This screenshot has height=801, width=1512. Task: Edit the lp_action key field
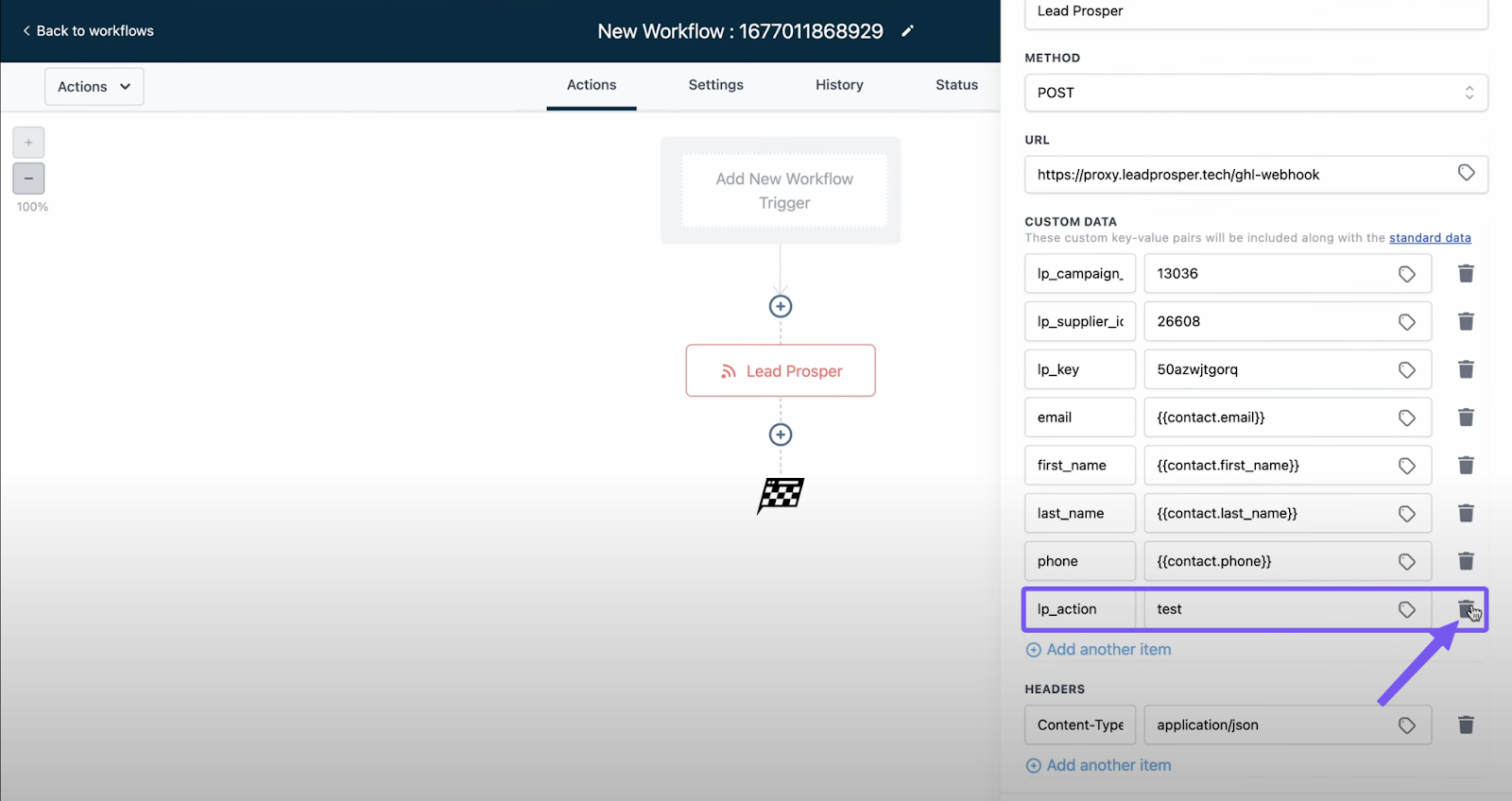1080,609
